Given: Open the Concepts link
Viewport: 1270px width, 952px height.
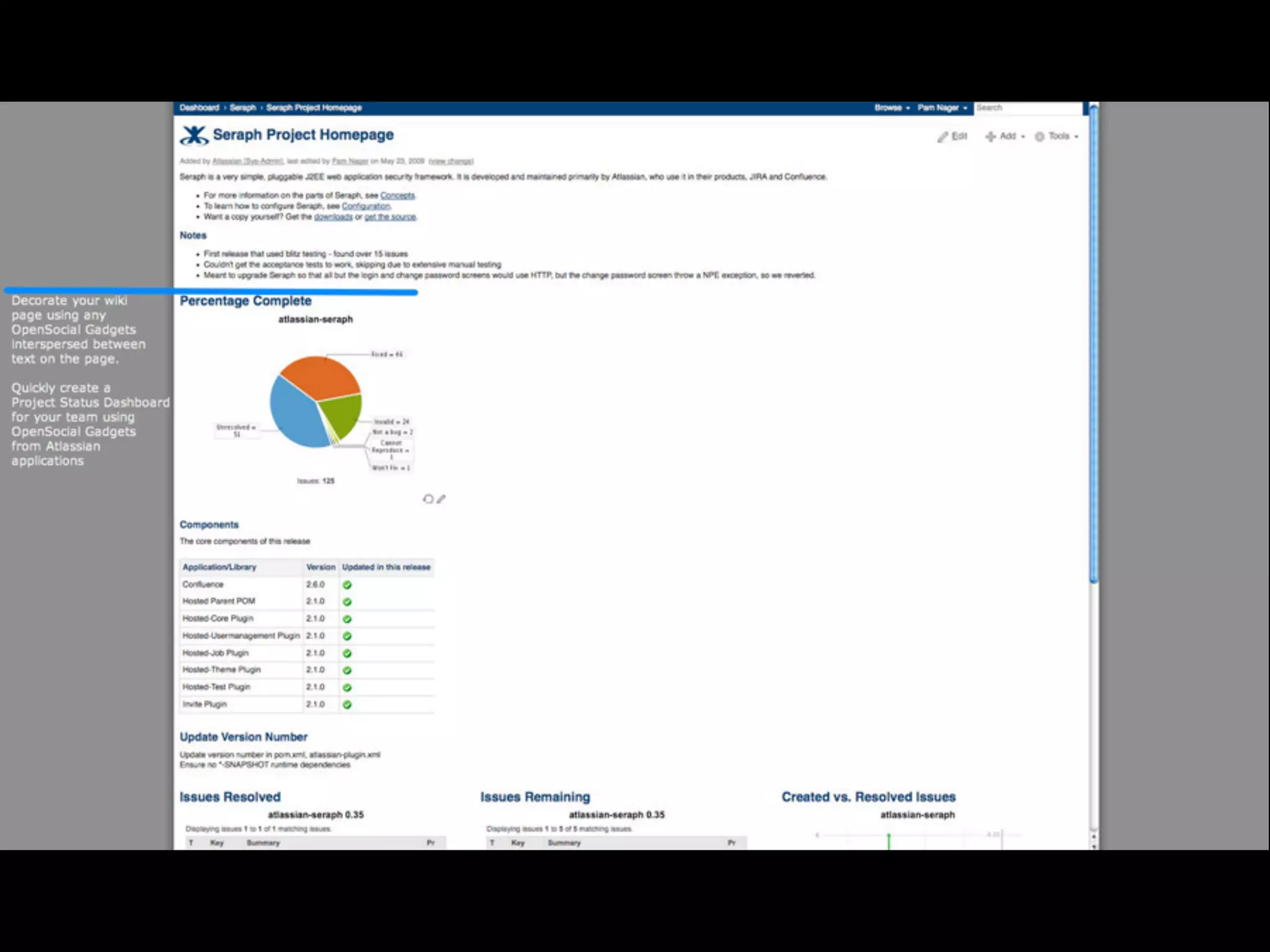Looking at the screenshot, I should point(397,195).
